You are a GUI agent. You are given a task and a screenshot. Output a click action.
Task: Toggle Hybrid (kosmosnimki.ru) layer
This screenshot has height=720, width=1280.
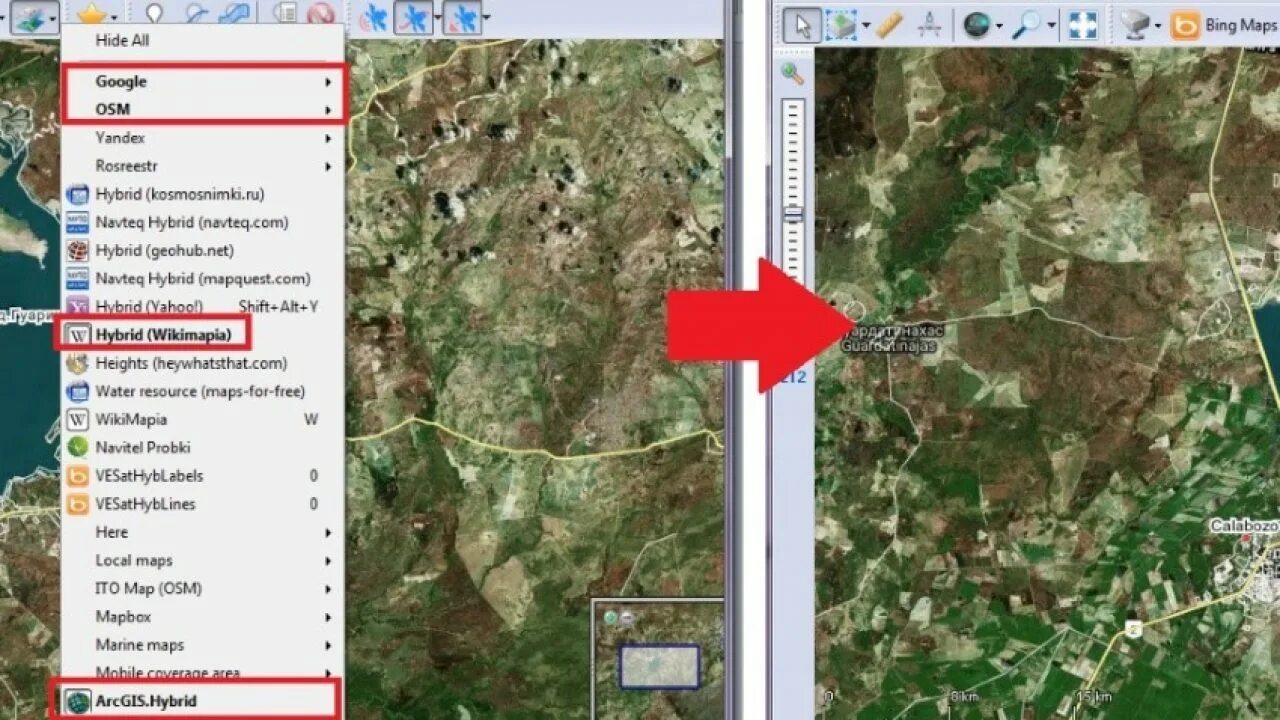coord(204,194)
